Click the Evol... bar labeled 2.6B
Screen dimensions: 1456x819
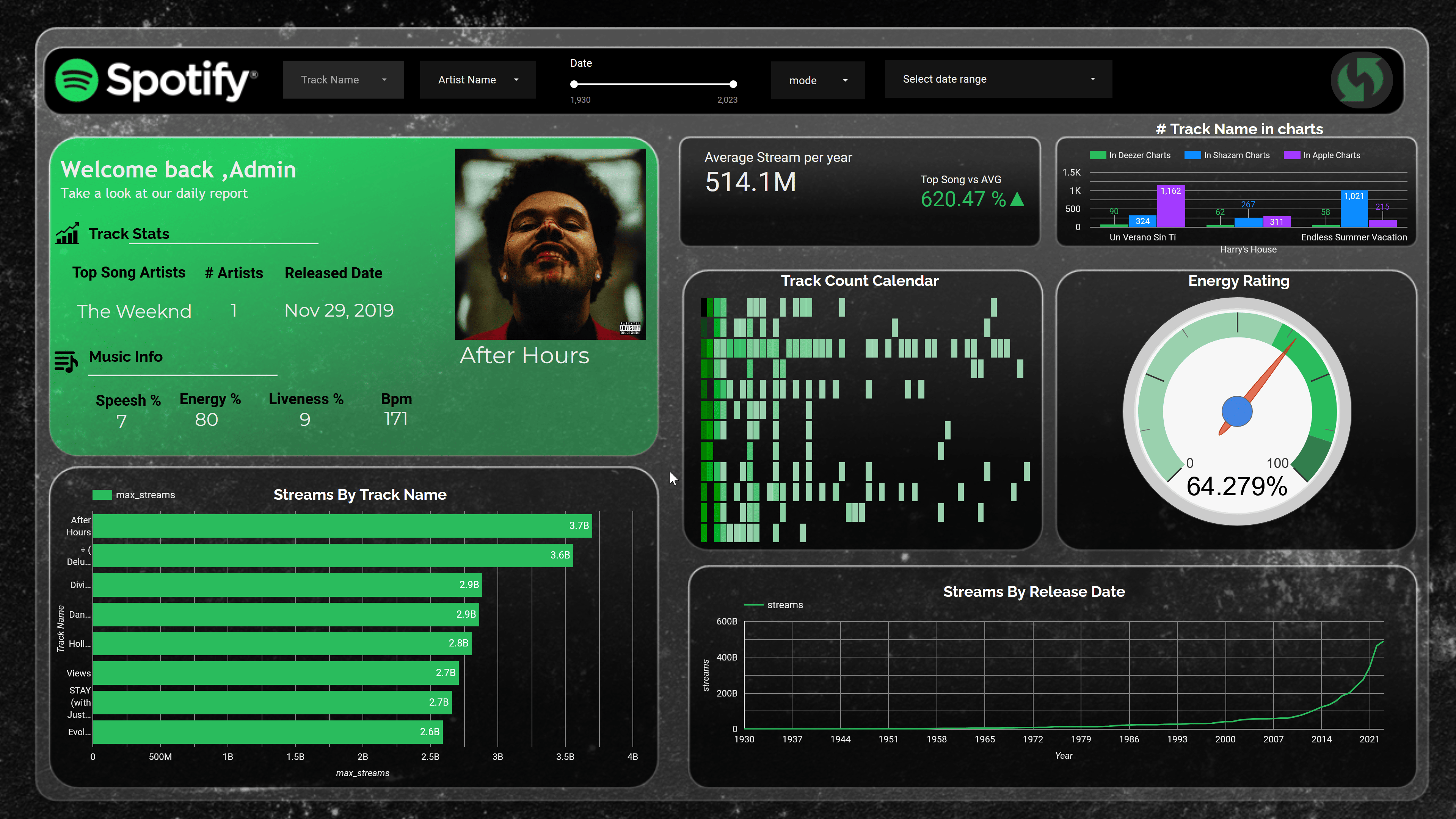click(268, 732)
